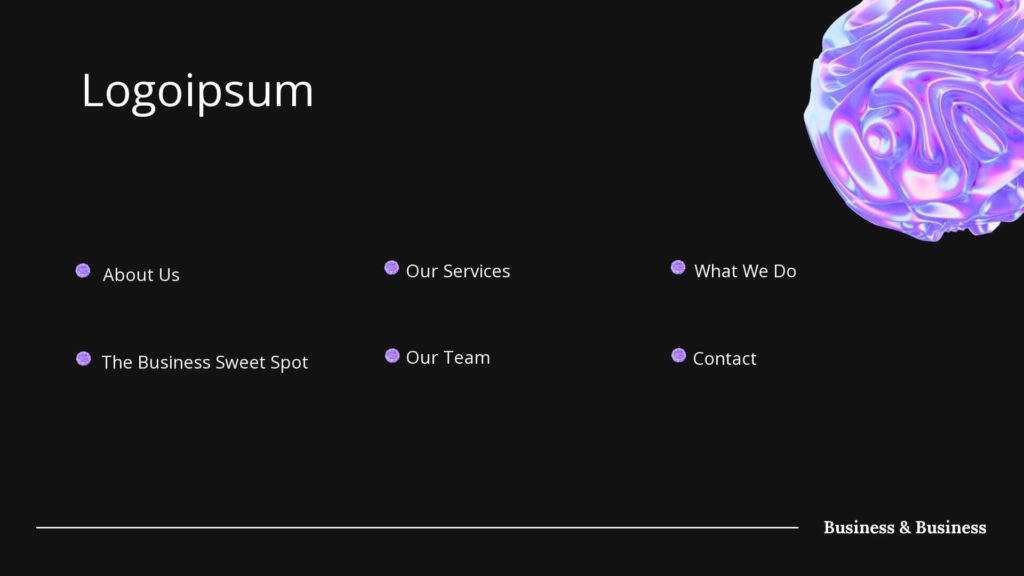Click the purple bullet beside Our Services
This screenshot has height=576, width=1024.
tap(392, 268)
